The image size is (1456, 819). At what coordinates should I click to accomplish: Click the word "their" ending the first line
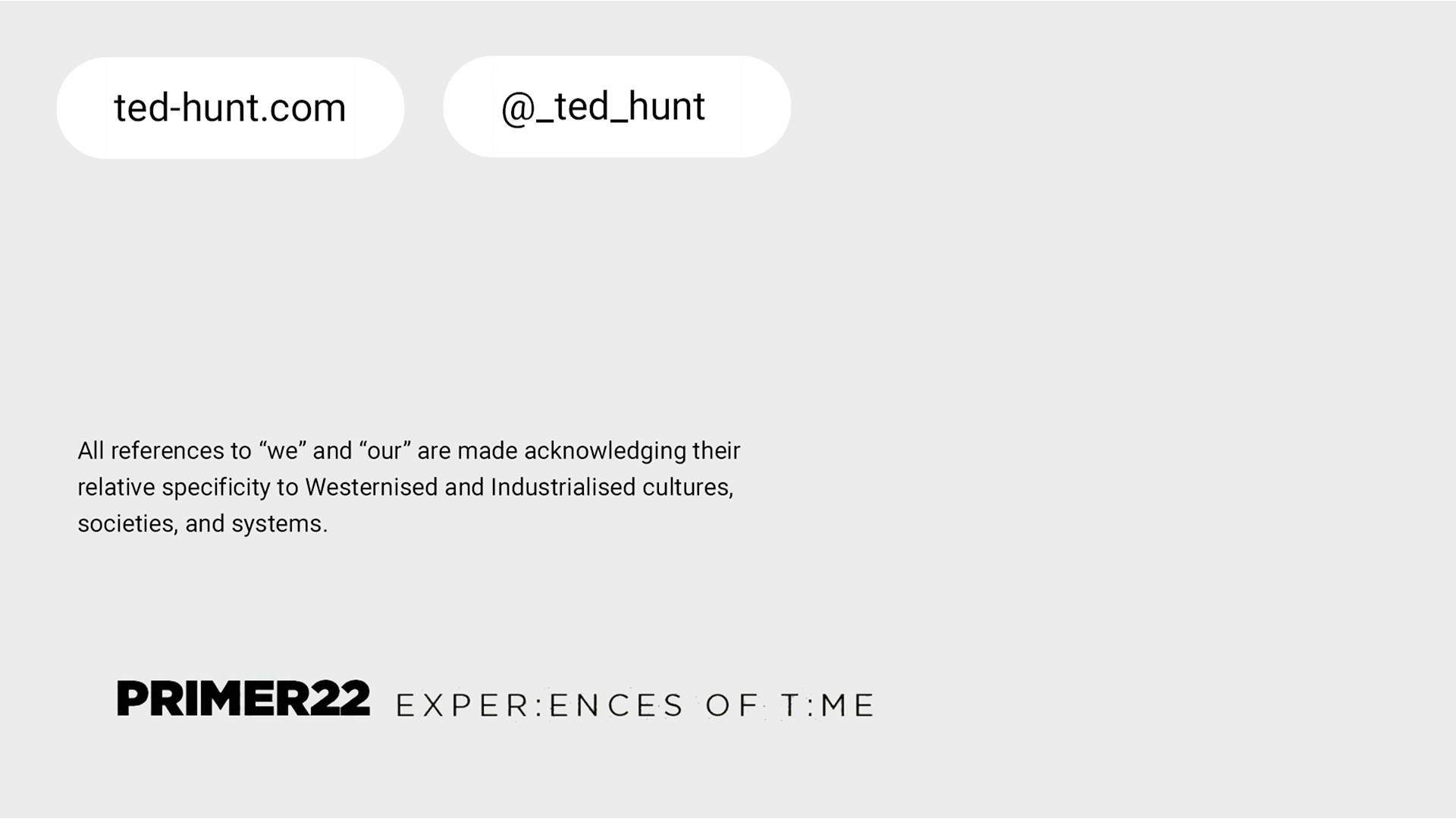pos(716,451)
